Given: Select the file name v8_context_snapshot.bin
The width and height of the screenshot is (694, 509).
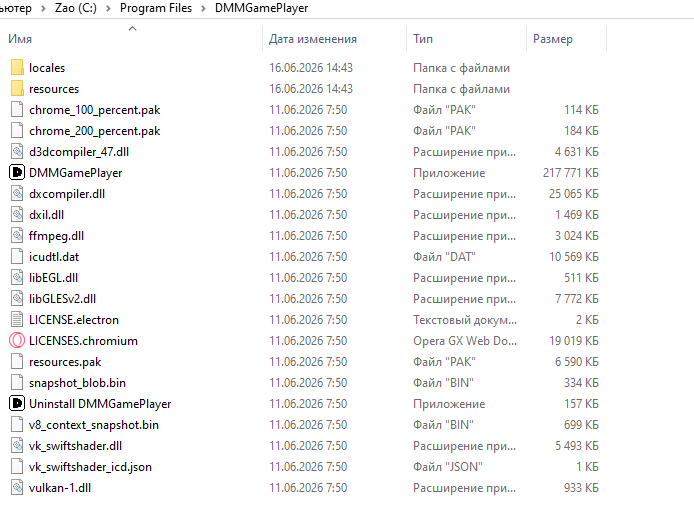Looking at the screenshot, I should pos(94,425).
